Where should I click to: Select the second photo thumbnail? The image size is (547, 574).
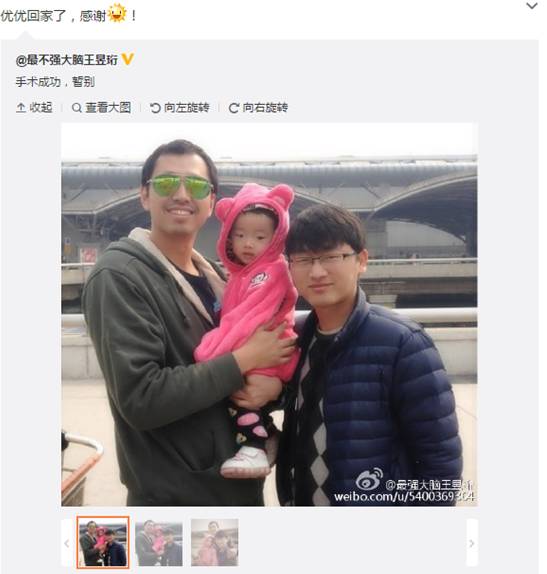(159, 543)
